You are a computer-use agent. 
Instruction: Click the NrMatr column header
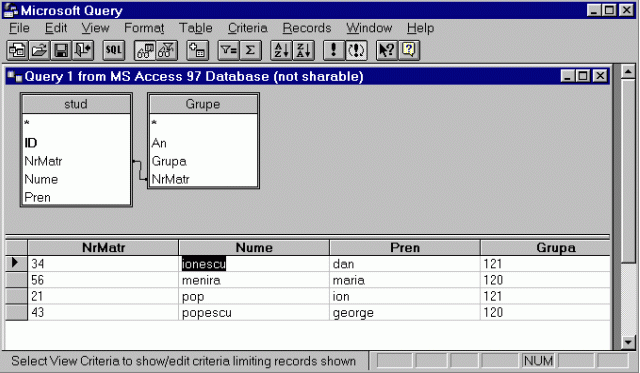tap(103, 248)
